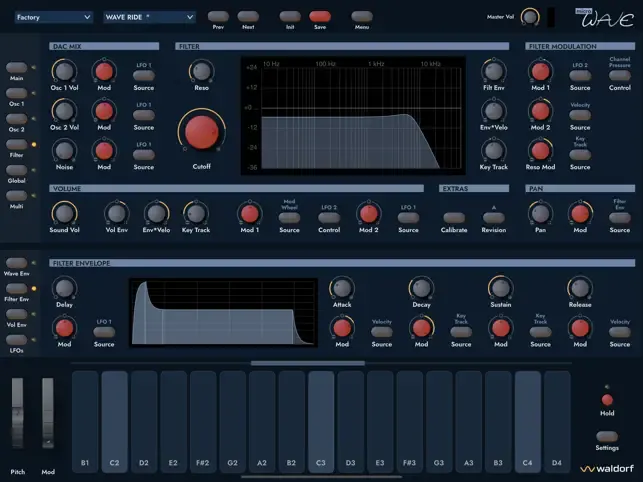Switch to the Global page tab
Screen dimensions: 643x482
16,170
